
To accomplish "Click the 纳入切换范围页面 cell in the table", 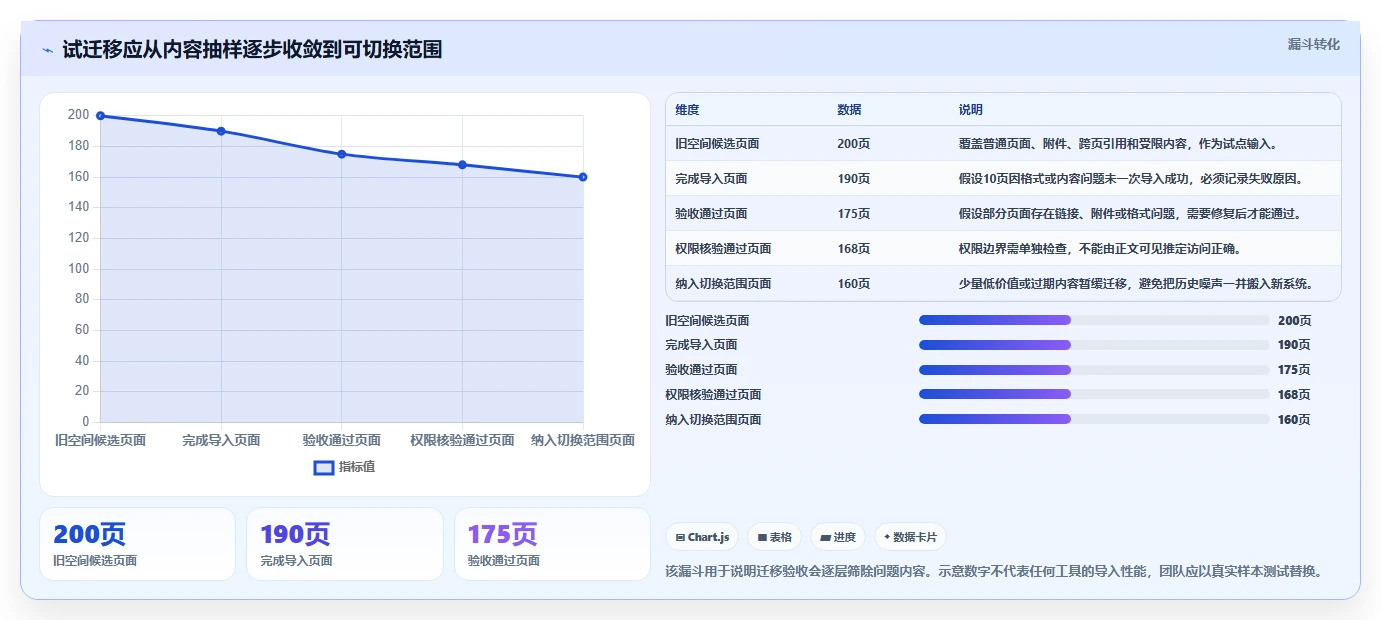I will coord(723,284).
